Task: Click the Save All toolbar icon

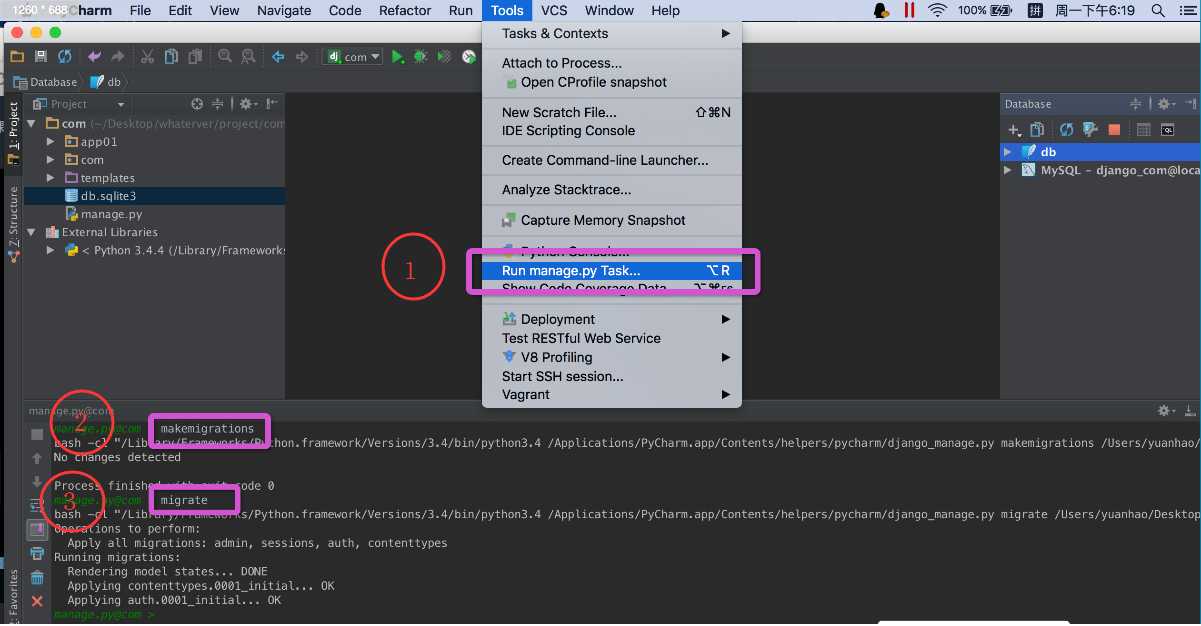Action: (x=41, y=57)
